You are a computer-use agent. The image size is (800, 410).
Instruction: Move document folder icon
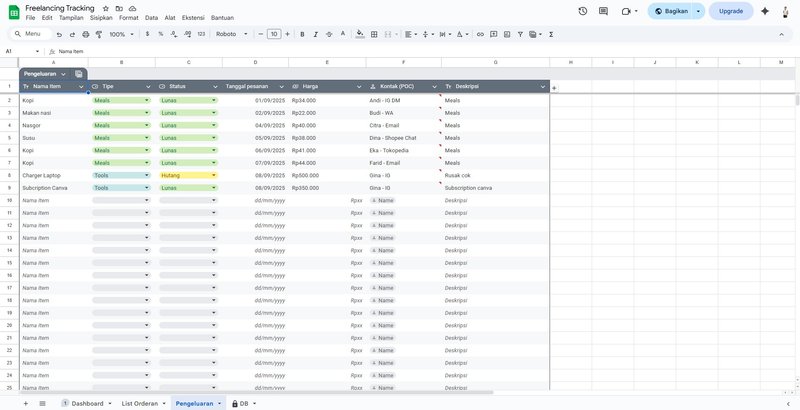(x=119, y=8)
